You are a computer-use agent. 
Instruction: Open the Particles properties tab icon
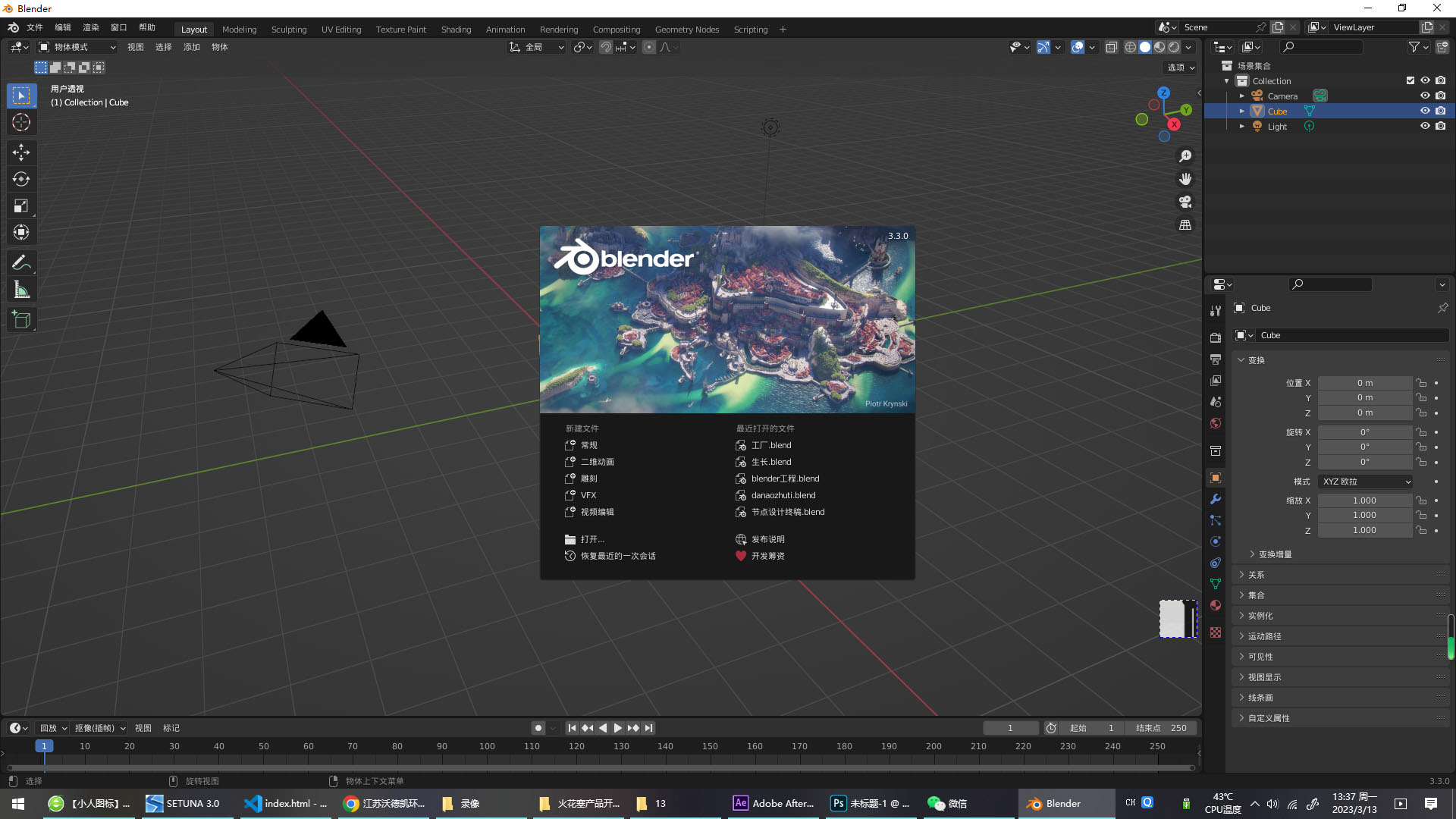click(x=1216, y=520)
